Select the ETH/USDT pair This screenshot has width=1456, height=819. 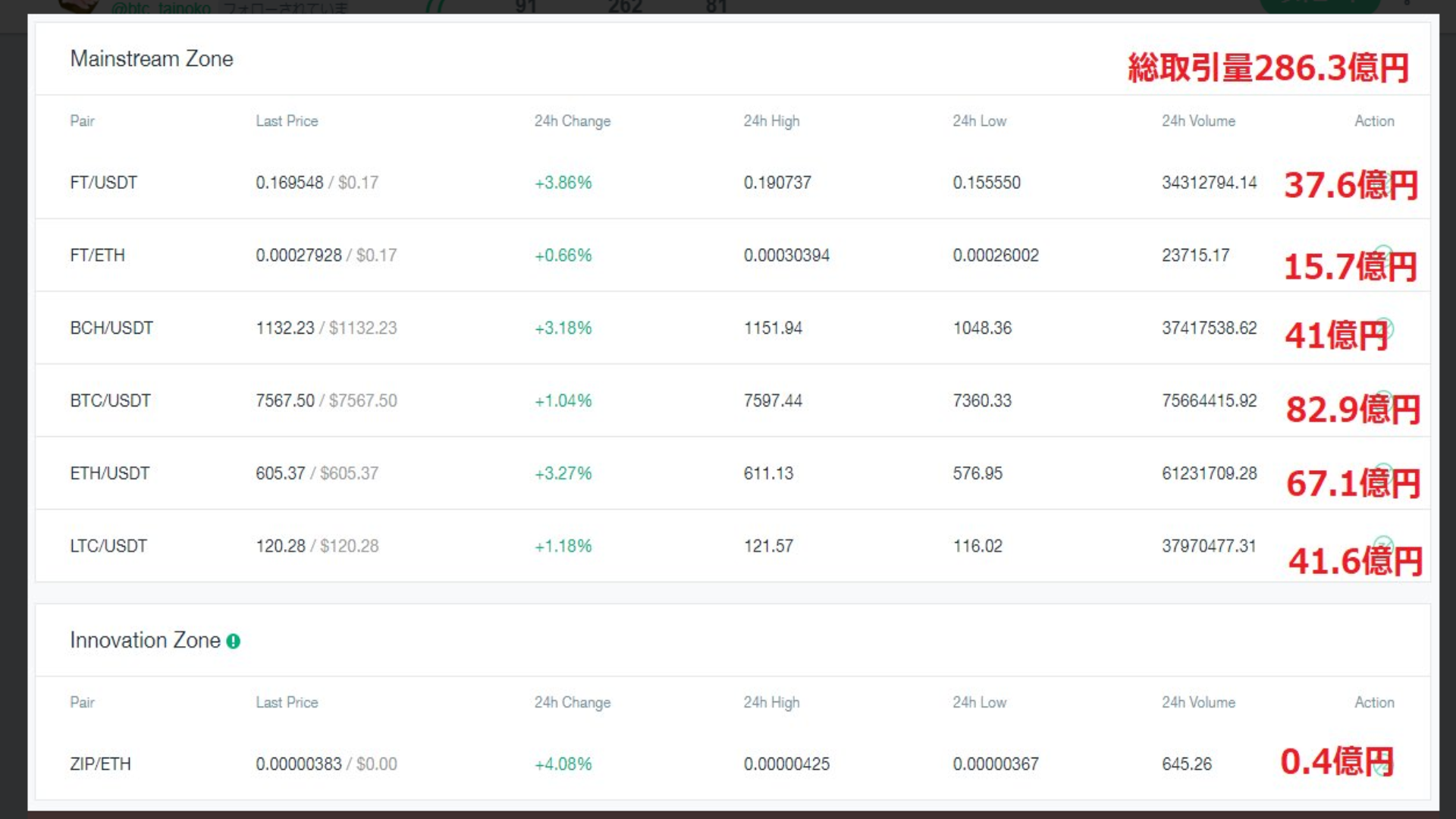109,473
